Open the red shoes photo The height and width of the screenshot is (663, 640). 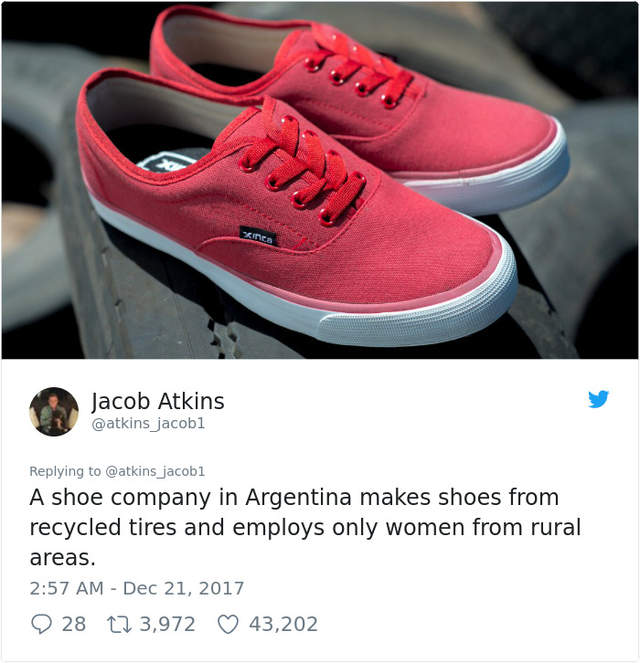pyautogui.click(x=320, y=180)
